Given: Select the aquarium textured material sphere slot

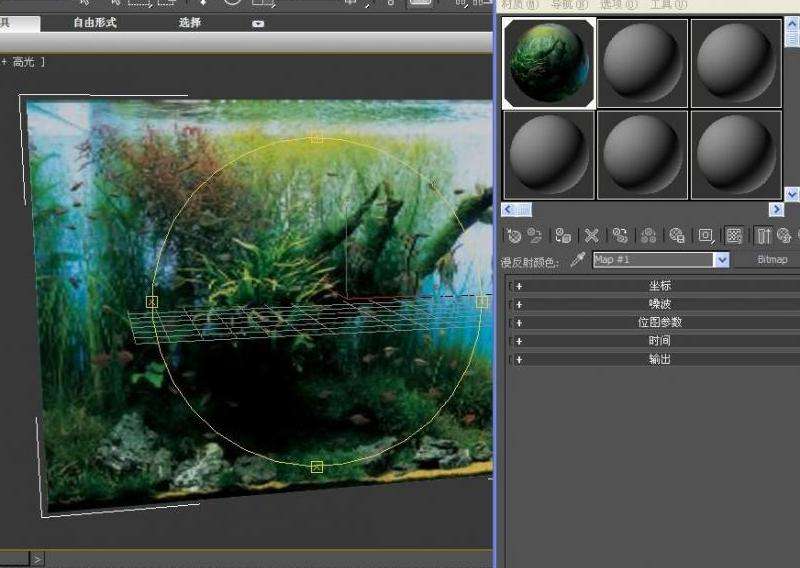Looking at the screenshot, I should tap(549, 63).
